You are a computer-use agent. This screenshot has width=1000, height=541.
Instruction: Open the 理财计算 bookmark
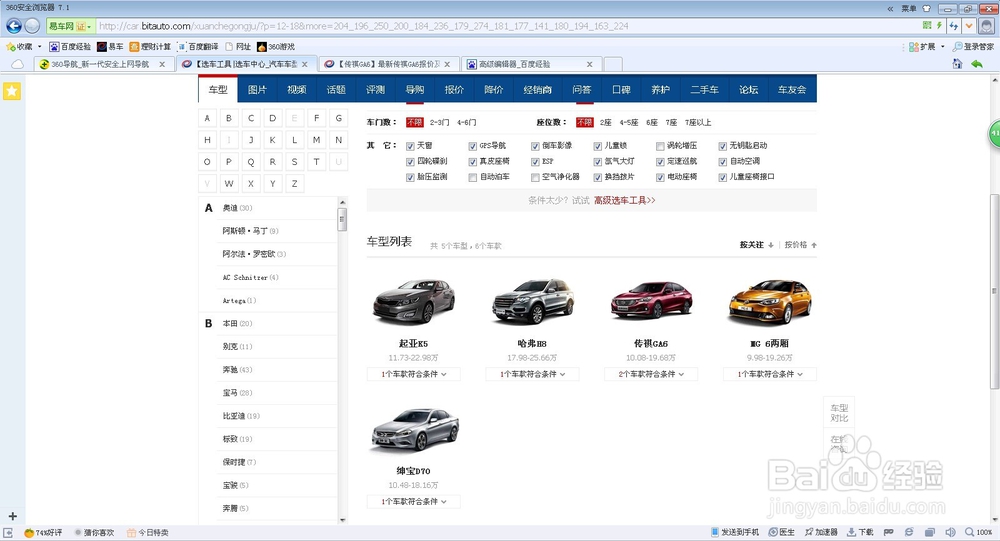[150, 47]
